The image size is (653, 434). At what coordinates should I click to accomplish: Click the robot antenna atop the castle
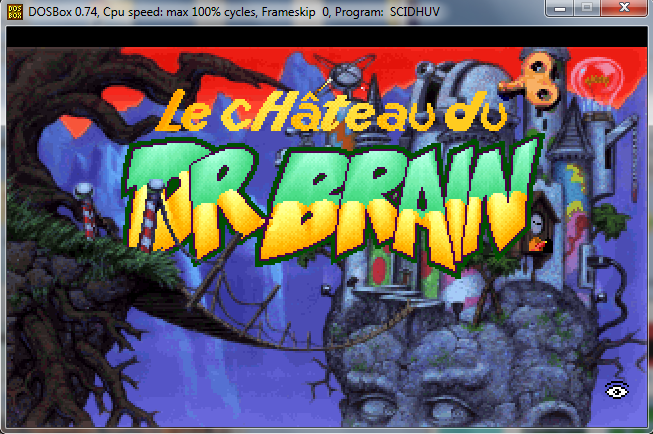click(x=348, y=72)
